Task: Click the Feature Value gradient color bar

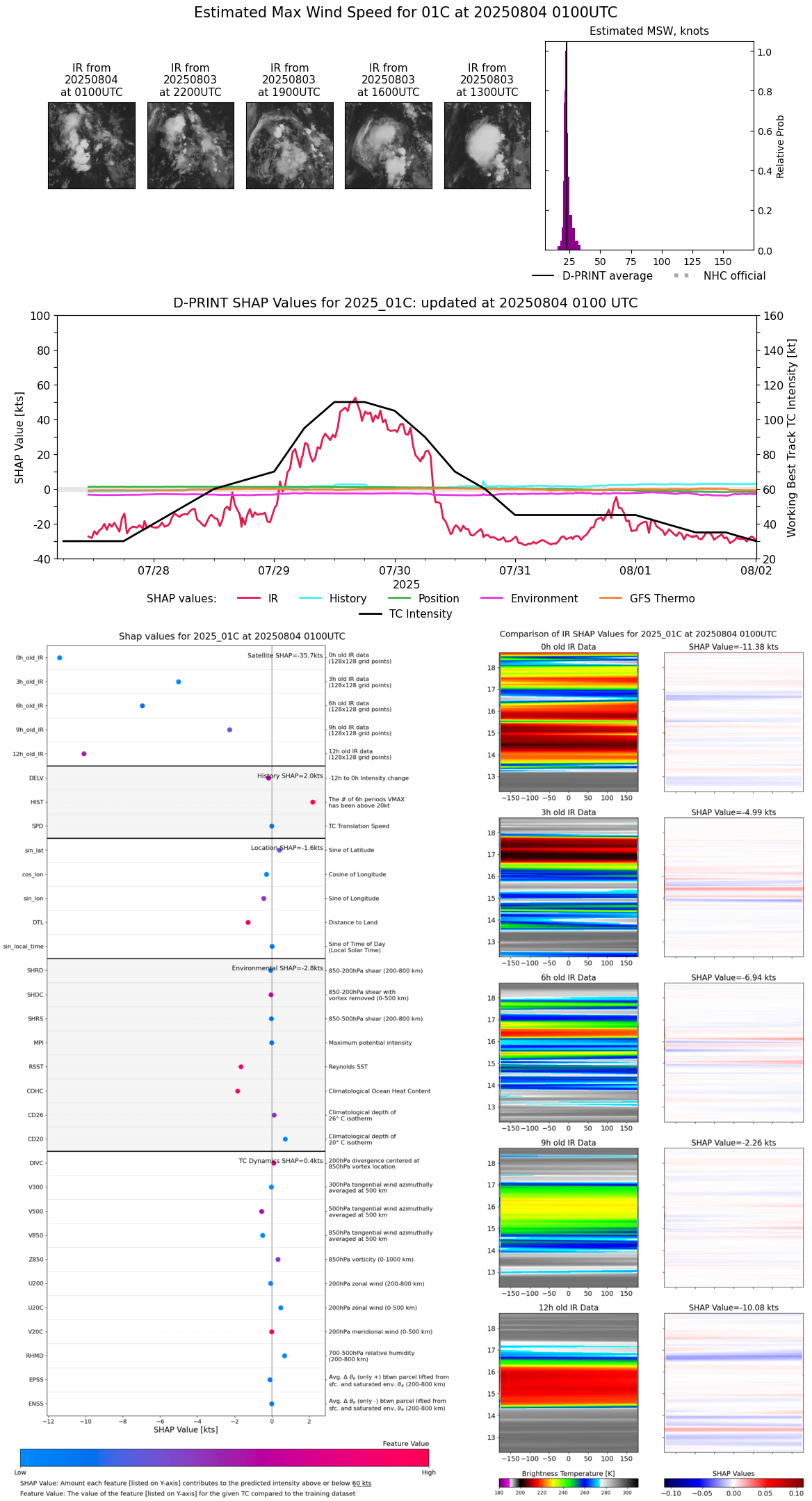Action: 224,1457
